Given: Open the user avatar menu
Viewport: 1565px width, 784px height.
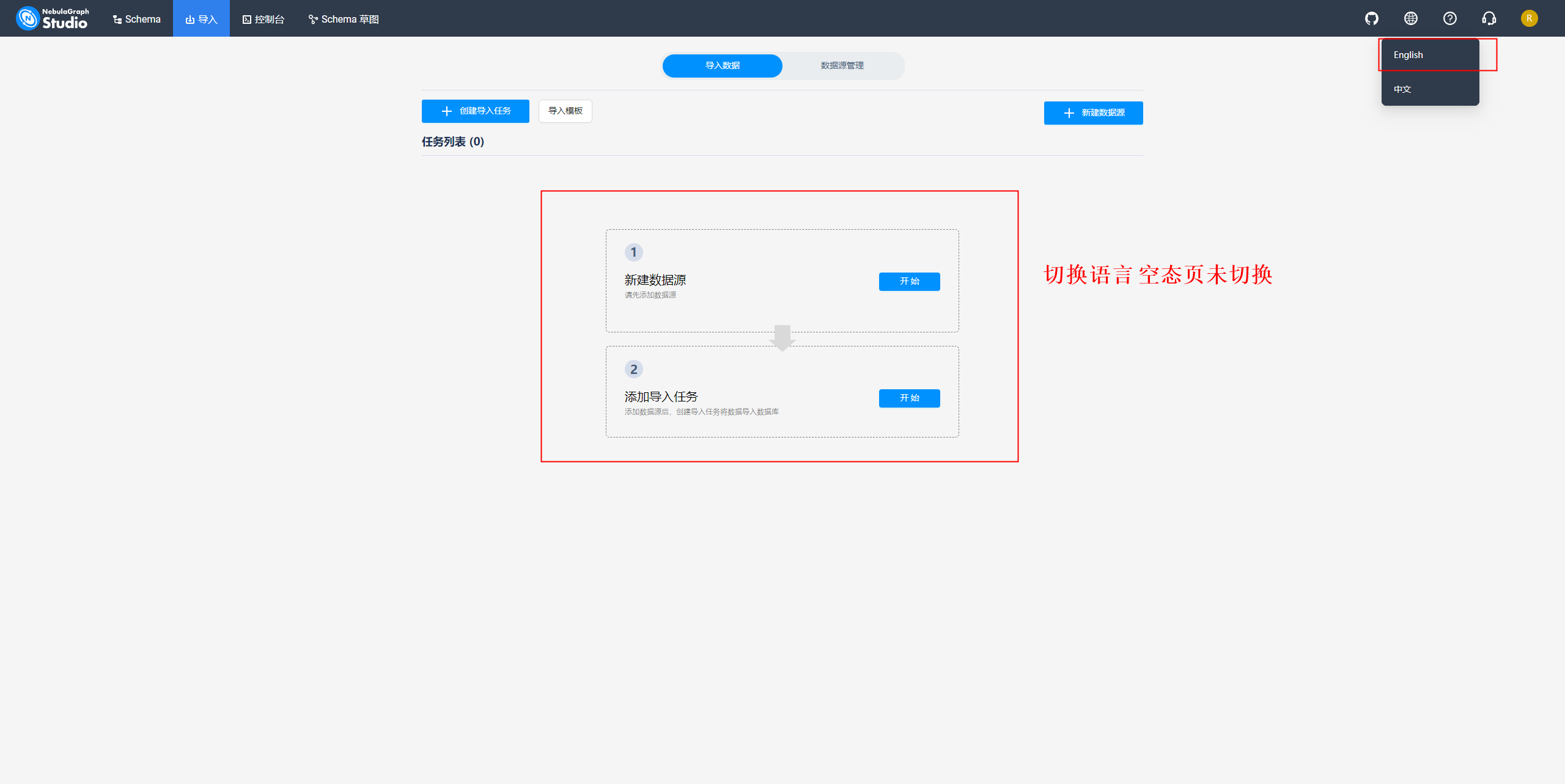Looking at the screenshot, I should point(1530,18).
